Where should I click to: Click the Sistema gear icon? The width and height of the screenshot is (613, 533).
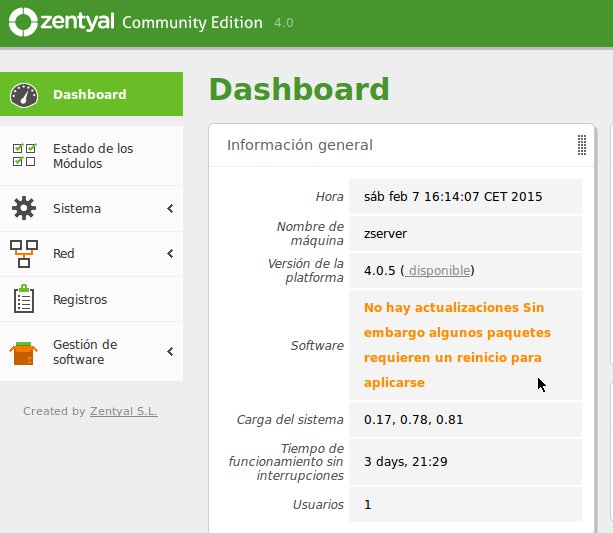click(x=24, y=208)
